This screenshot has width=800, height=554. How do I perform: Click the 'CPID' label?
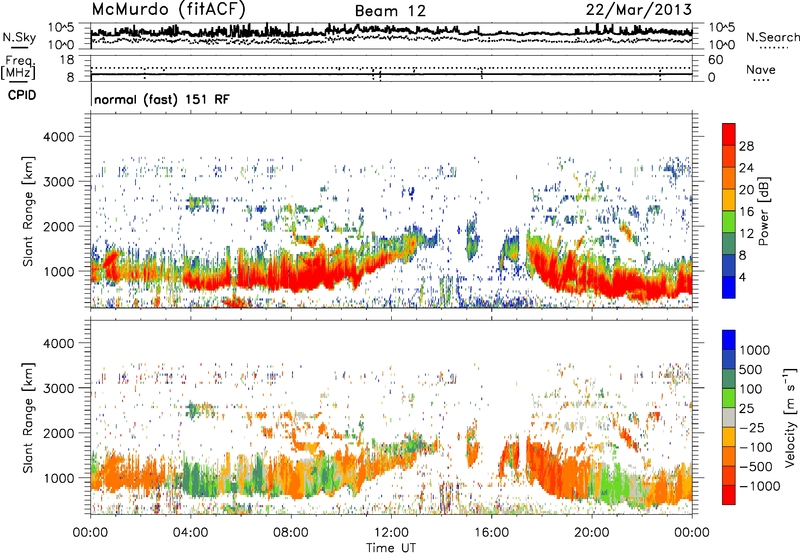pos(22,95)
